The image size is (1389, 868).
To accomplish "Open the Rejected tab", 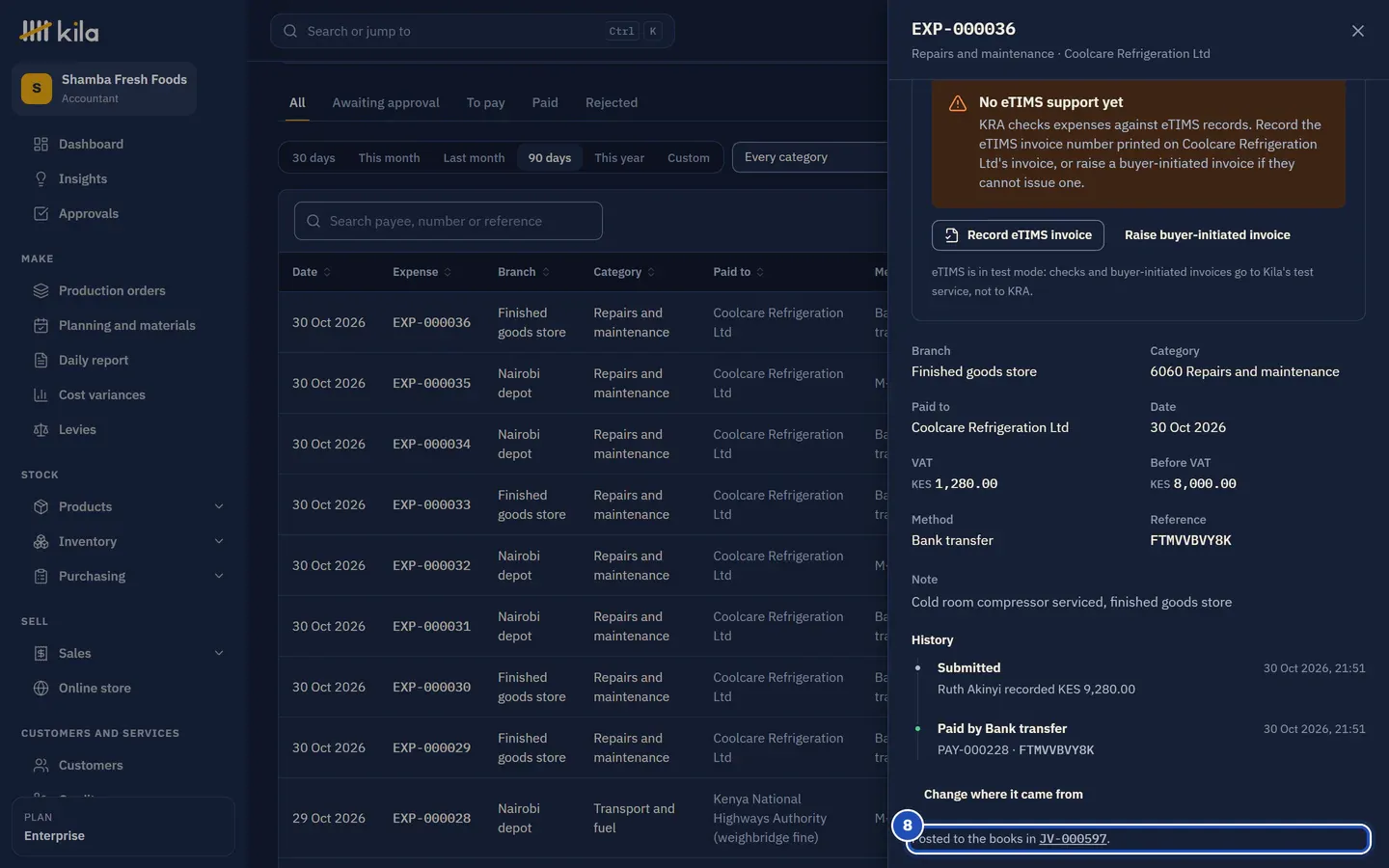I will (x=612, y=102).
